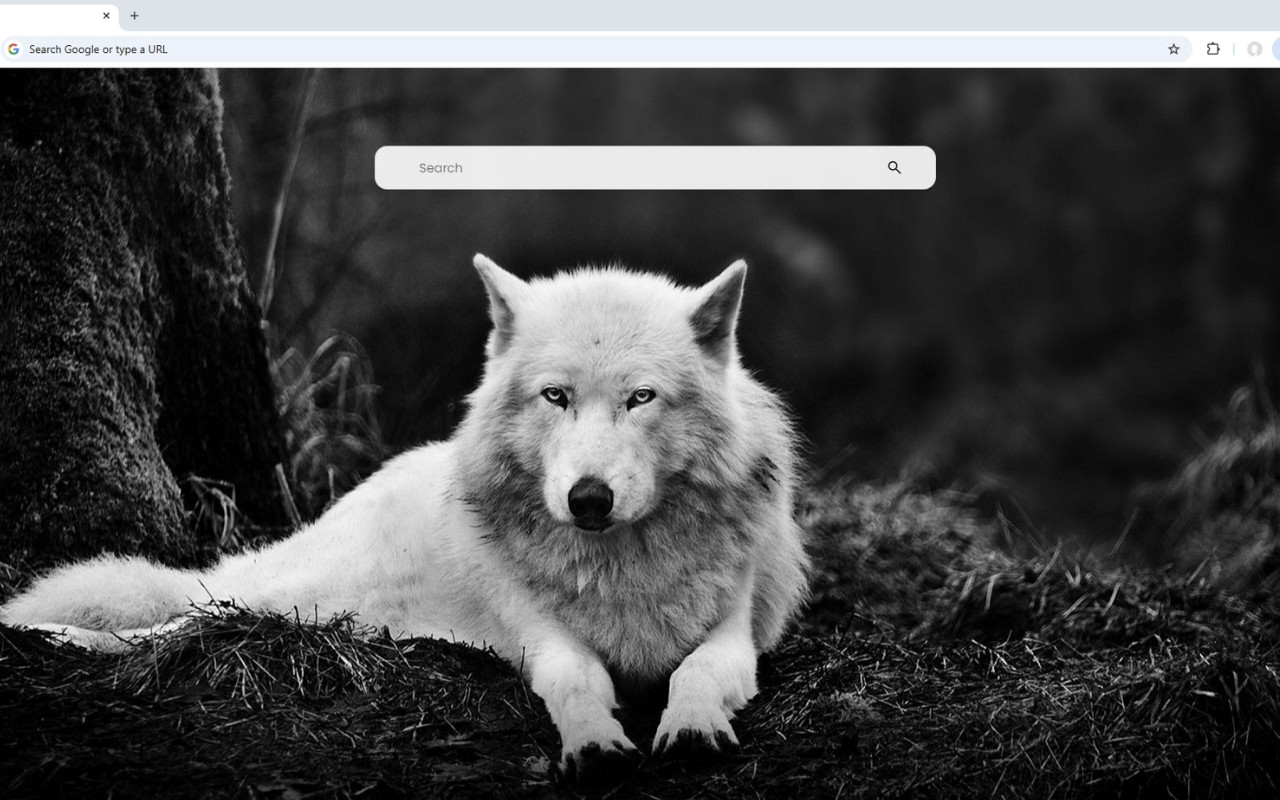Click the magnifying glass in the search box
Viewport: 1280px width, 800px height.
coord(894,168)
